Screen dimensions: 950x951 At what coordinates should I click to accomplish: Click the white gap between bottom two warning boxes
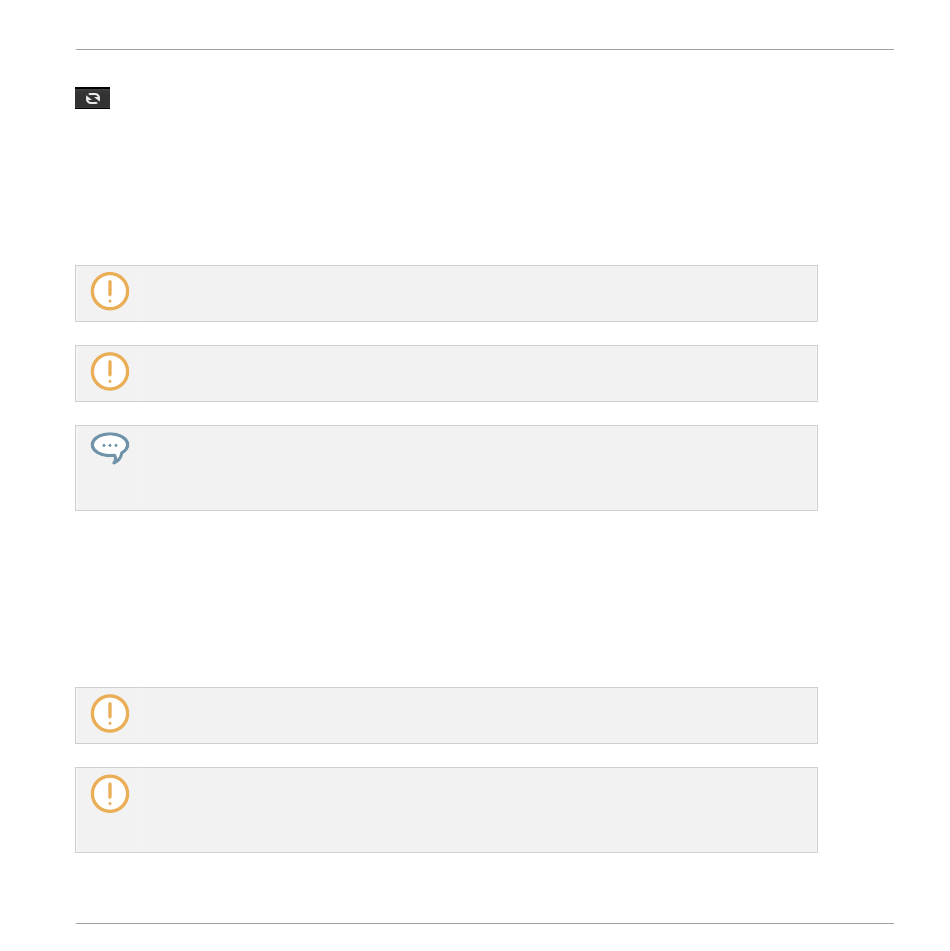click(x=446, y=756)
